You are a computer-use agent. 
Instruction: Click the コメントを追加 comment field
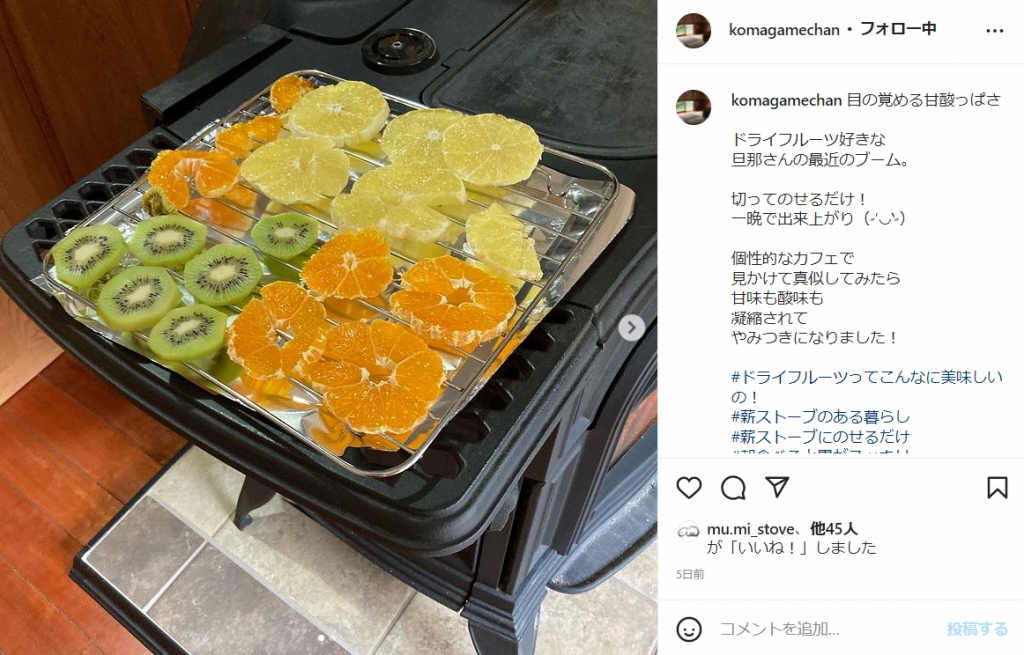click(823, 629)
